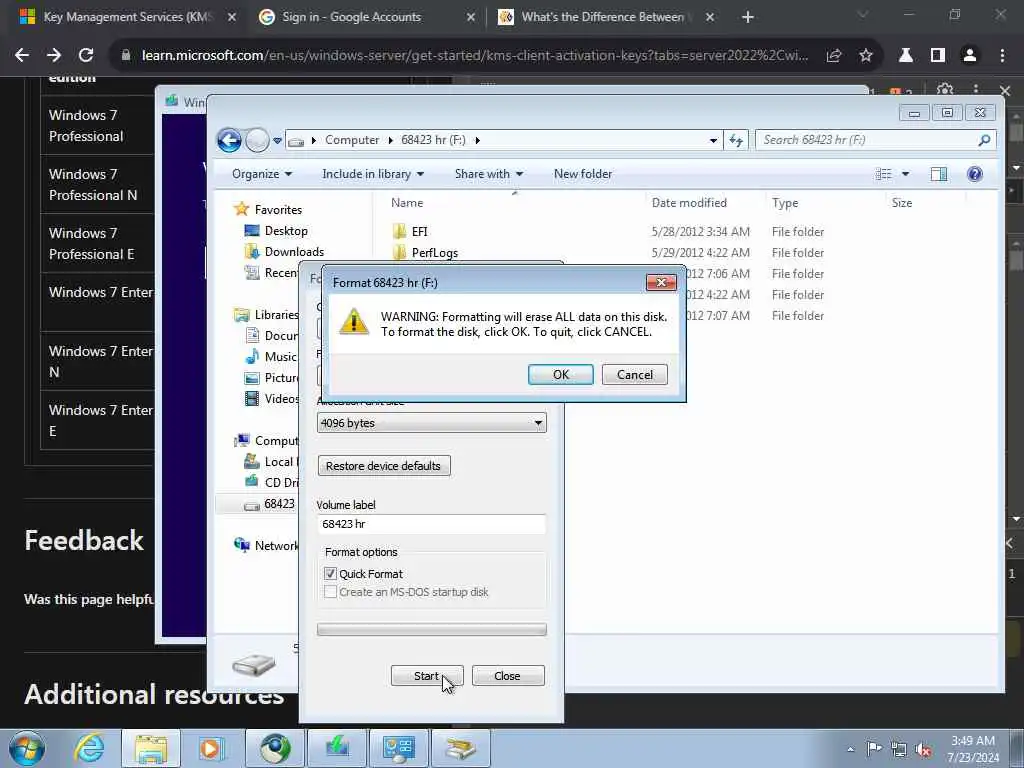Close the Google Accounts browser tab
Screen dimensions: 1024x768
(471, 17)
